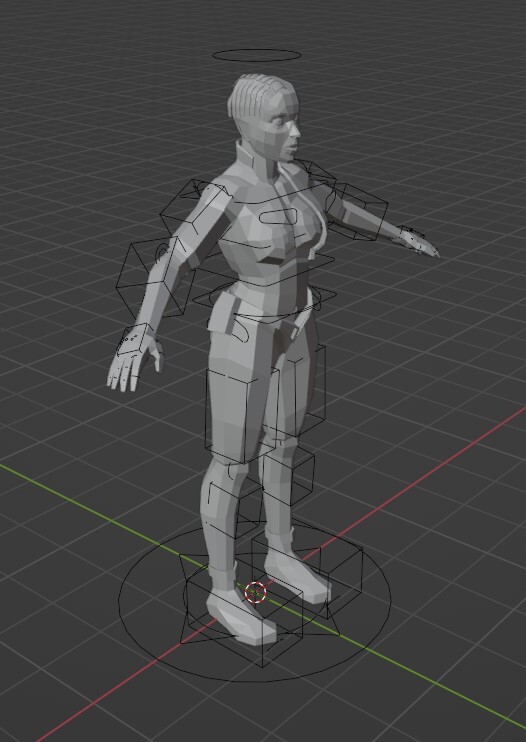This screenshot has height=742, width=526.
Task: Select the wrist control on the outstretched hand
Action: tap(410, 236)
